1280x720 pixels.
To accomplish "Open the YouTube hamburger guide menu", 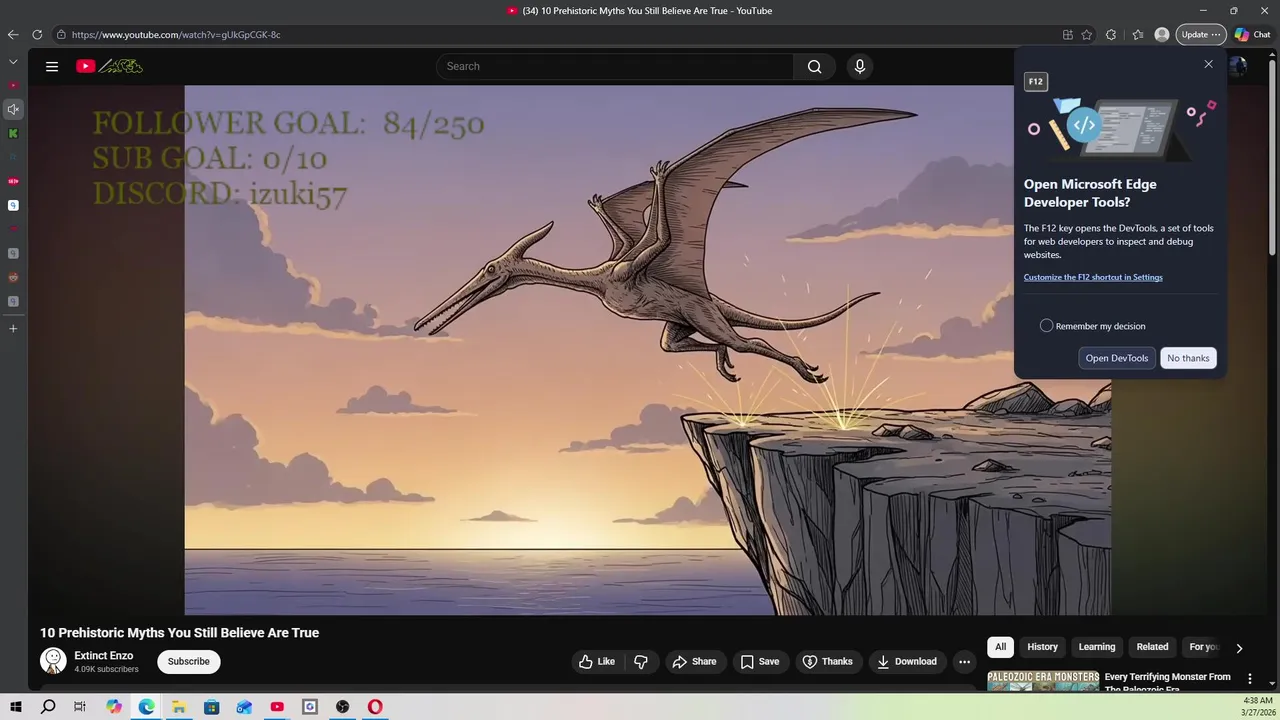I will click(52, 66).
